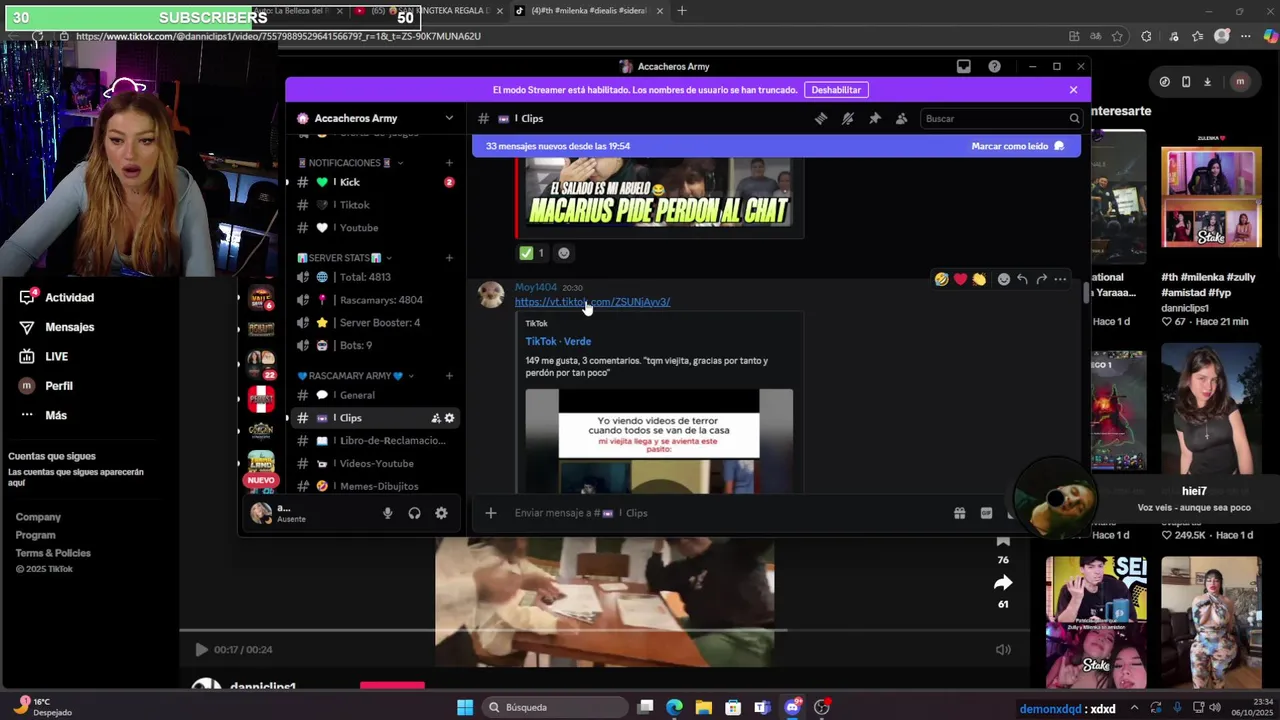This screenshot has width=1280, height=720.
Task: Toggle TikTok video volume speaker
Action: pos(1003,649)
